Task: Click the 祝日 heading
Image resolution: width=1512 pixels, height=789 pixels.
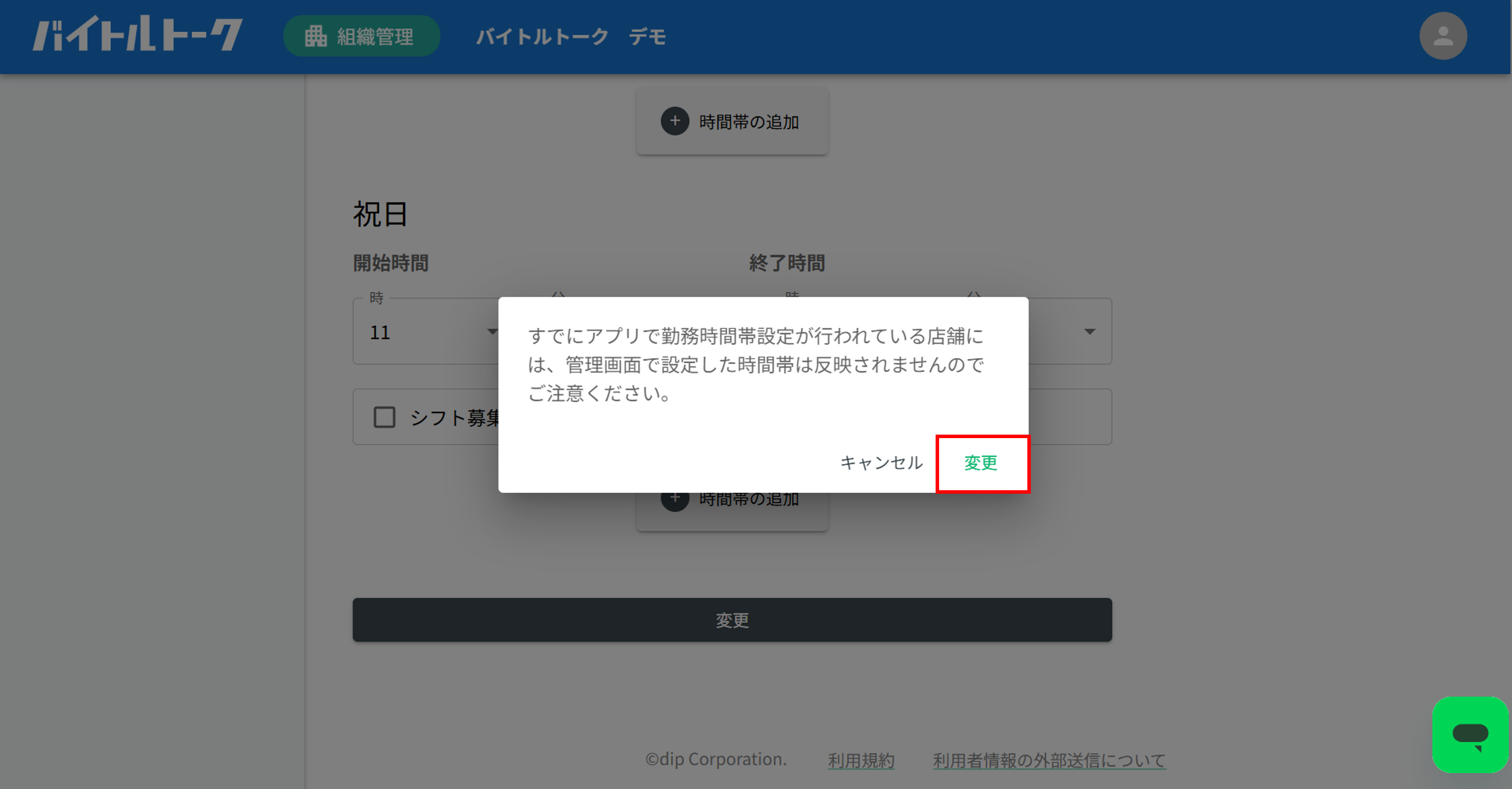Action: (x=380, y=214)
